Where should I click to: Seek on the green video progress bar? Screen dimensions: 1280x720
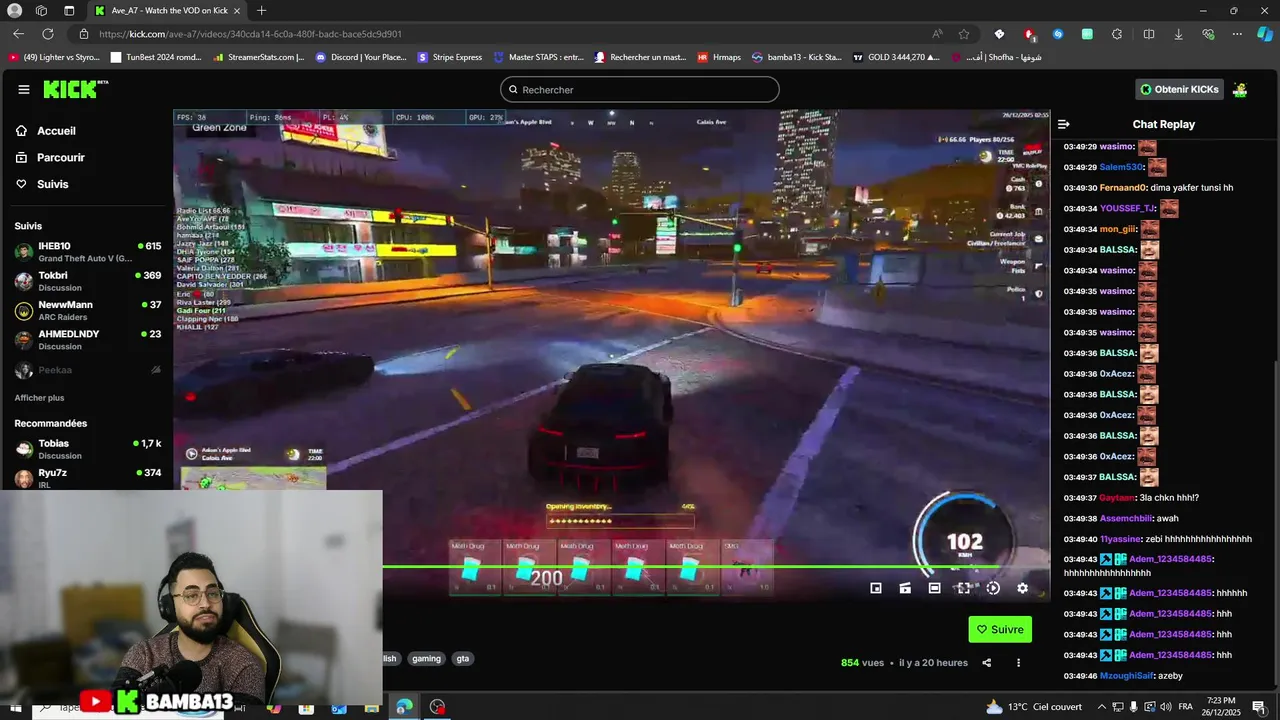tap(715, 567)
